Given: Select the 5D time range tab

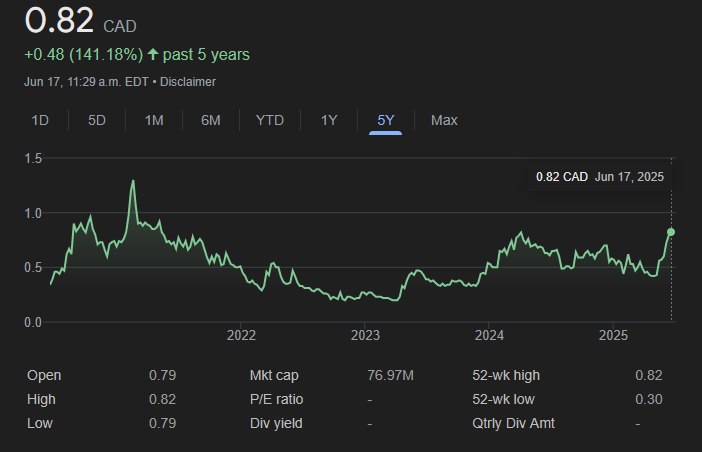Looking at the screenshot, I should tap(97, 120).
